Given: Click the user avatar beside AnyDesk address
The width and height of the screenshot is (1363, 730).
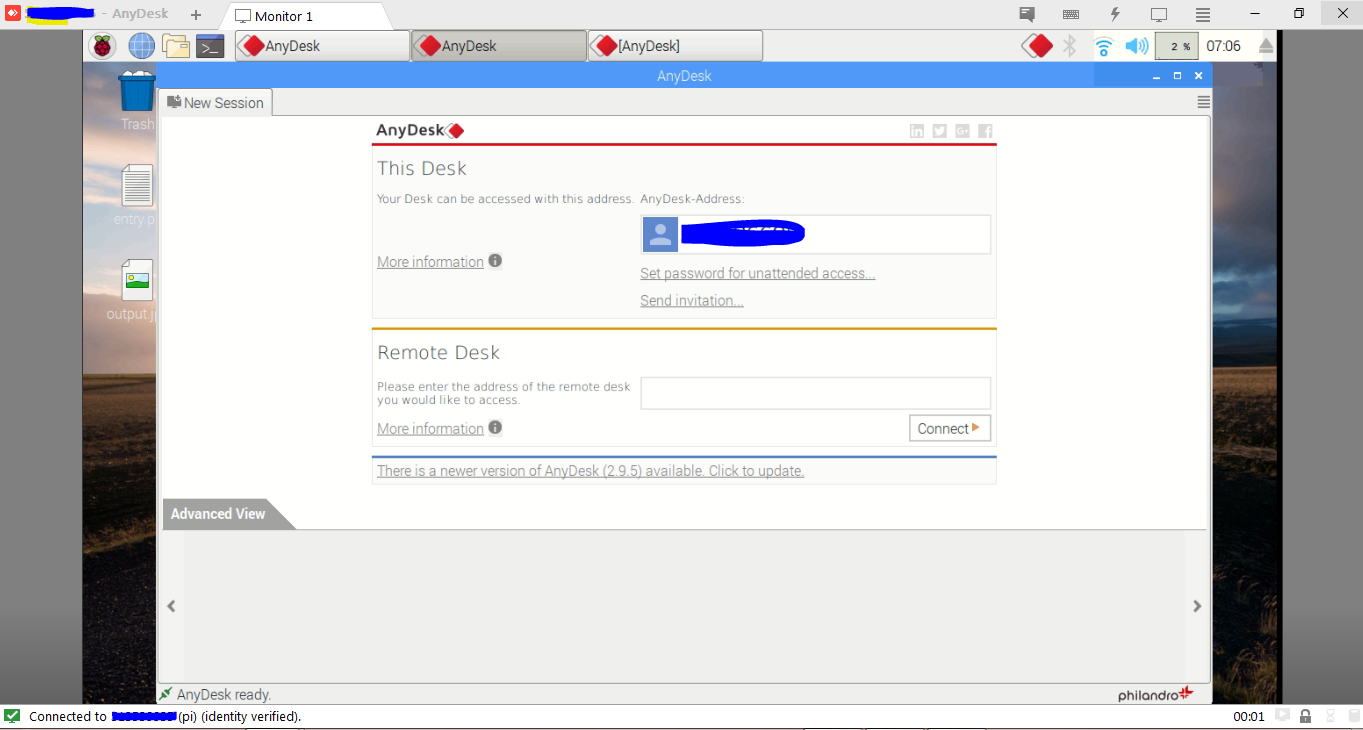Looking at the screenshot, I should [660, 235].
